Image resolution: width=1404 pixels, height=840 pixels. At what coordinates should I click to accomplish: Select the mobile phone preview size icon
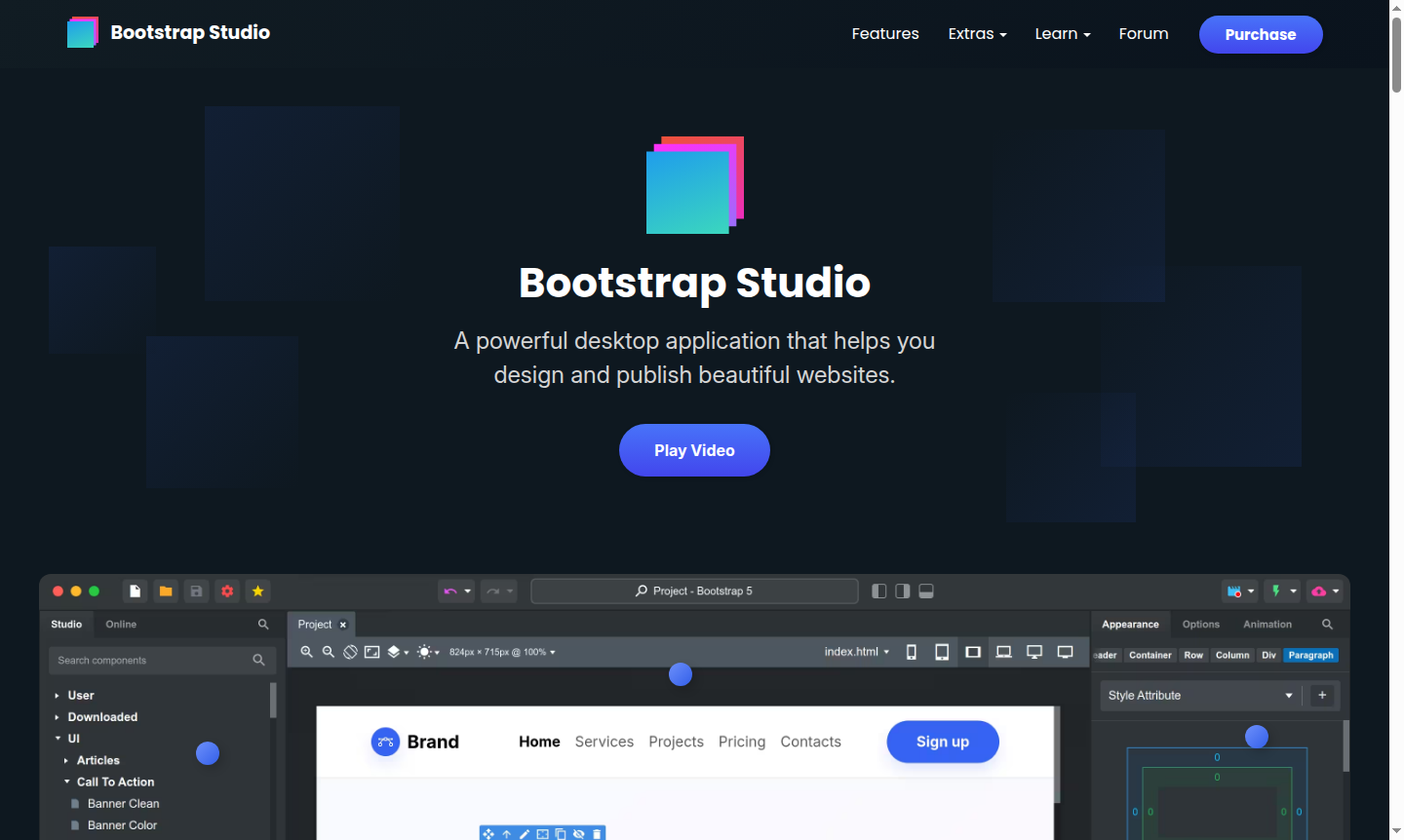click(911, 651)
